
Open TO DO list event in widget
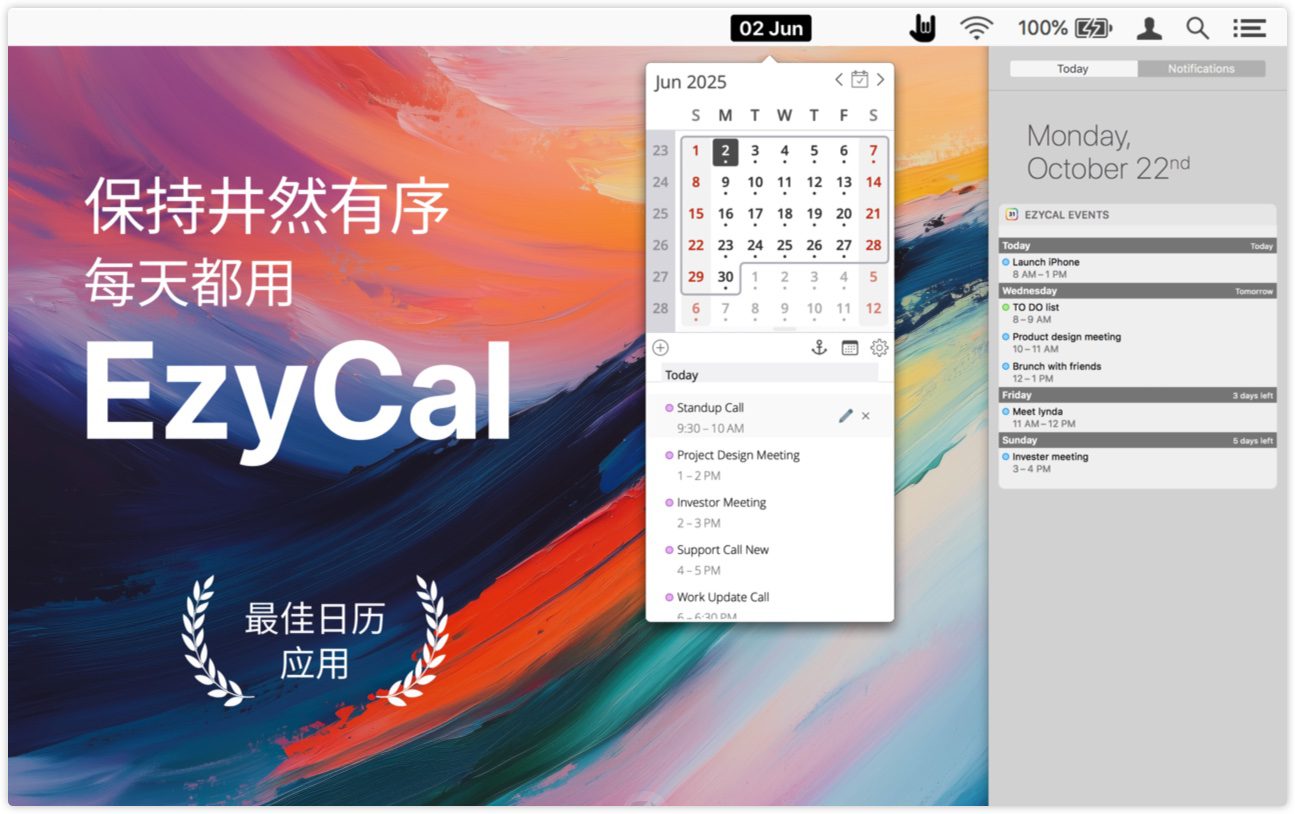coord(1138,313)
